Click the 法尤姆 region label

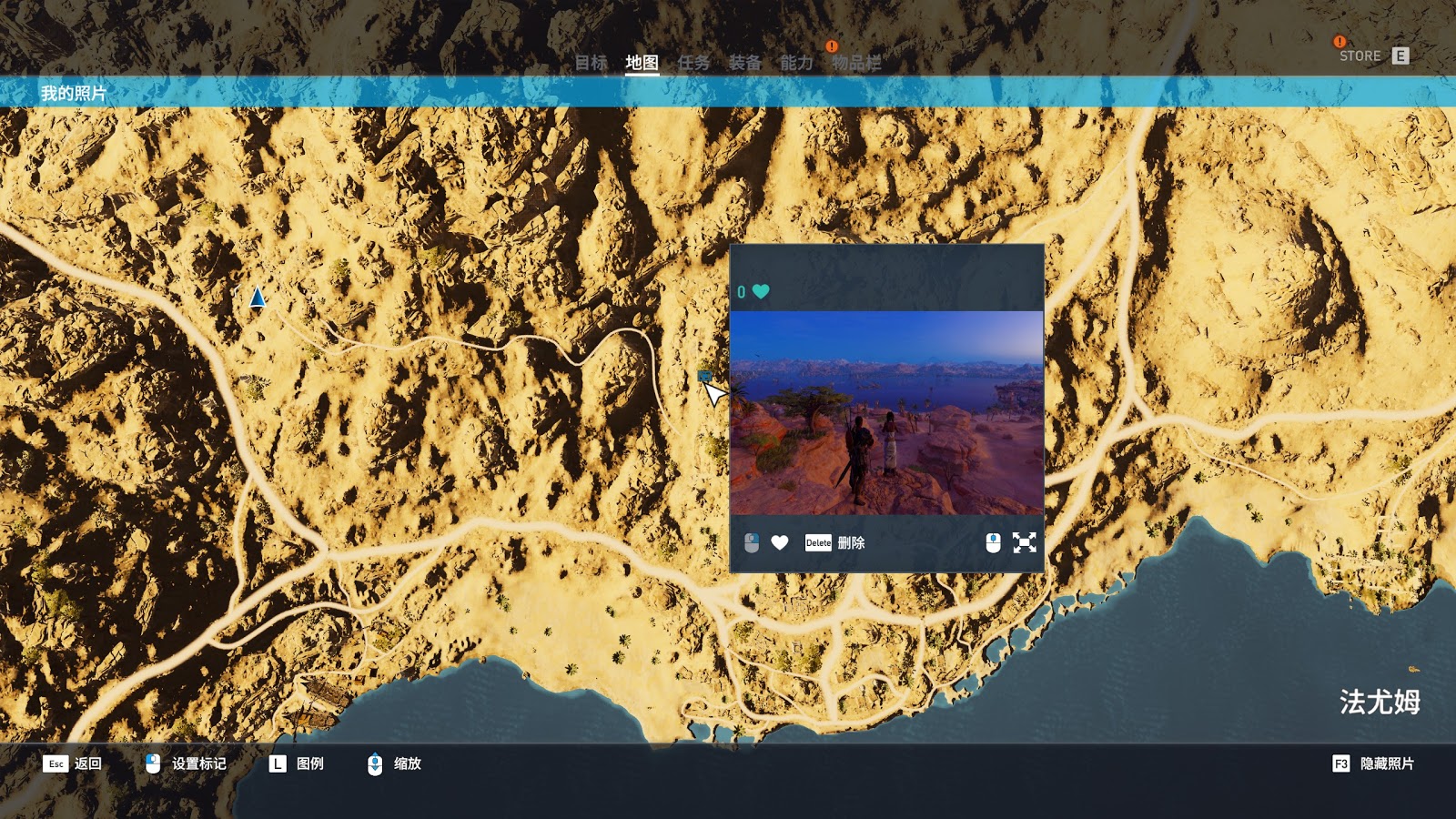(x=1380, y=702)
